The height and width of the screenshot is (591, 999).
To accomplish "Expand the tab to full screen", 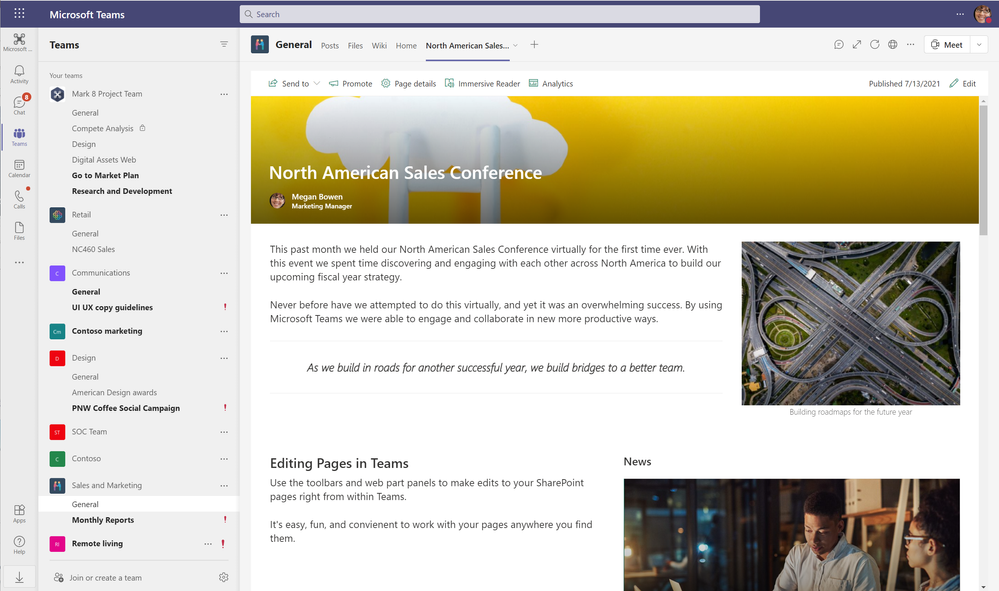I will point(856,45).
